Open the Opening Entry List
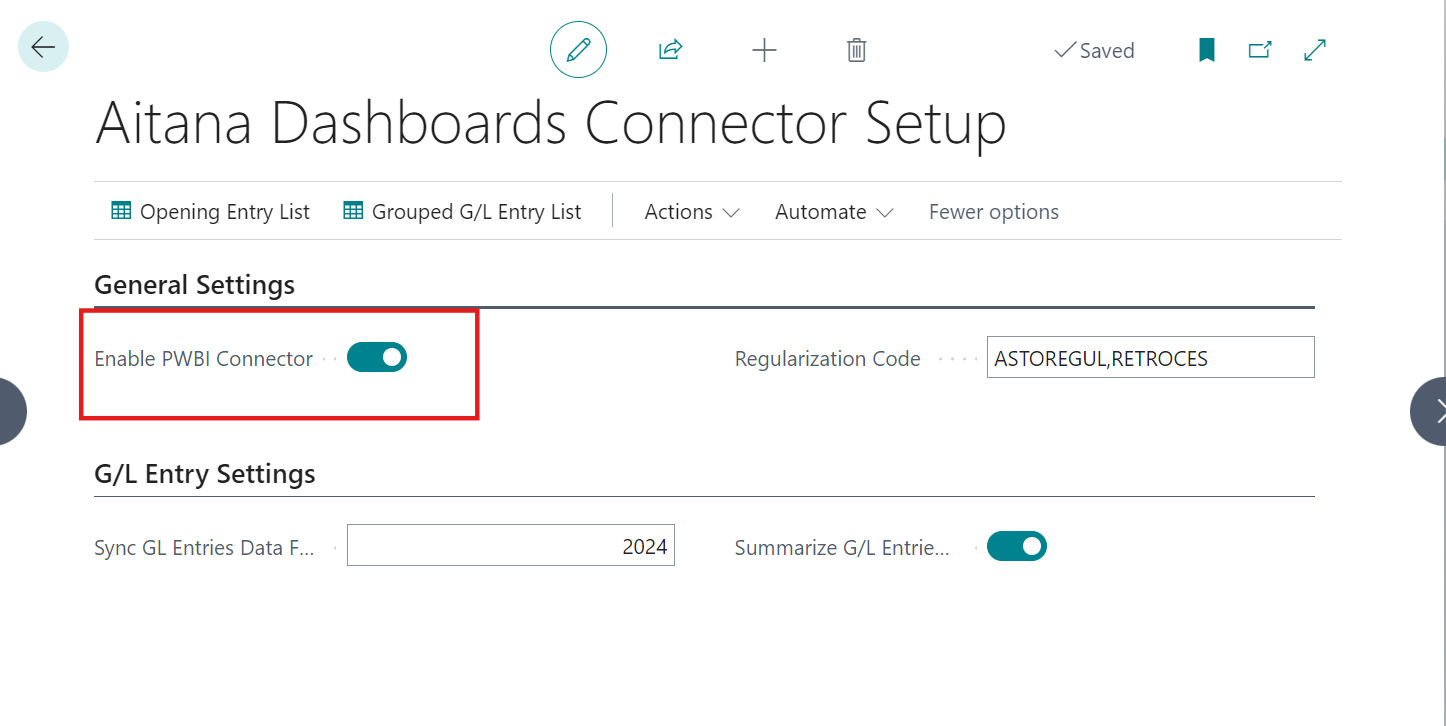The height and width of the screenshot is (726, 1446). pos(211,212)
